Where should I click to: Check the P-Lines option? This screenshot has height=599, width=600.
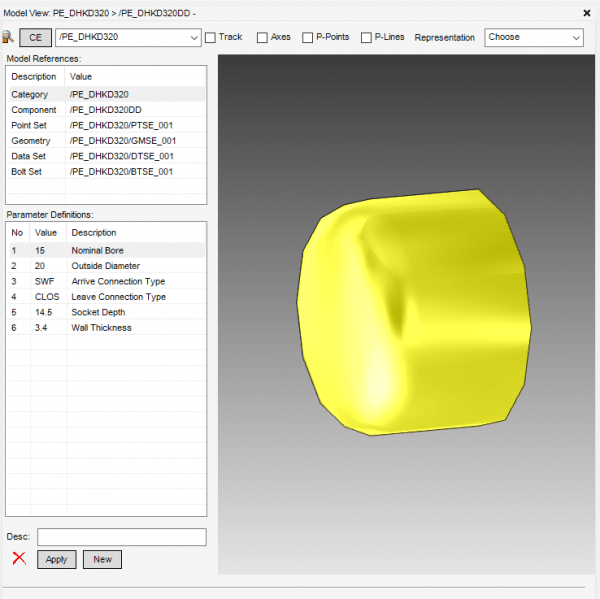click(366, 38)
